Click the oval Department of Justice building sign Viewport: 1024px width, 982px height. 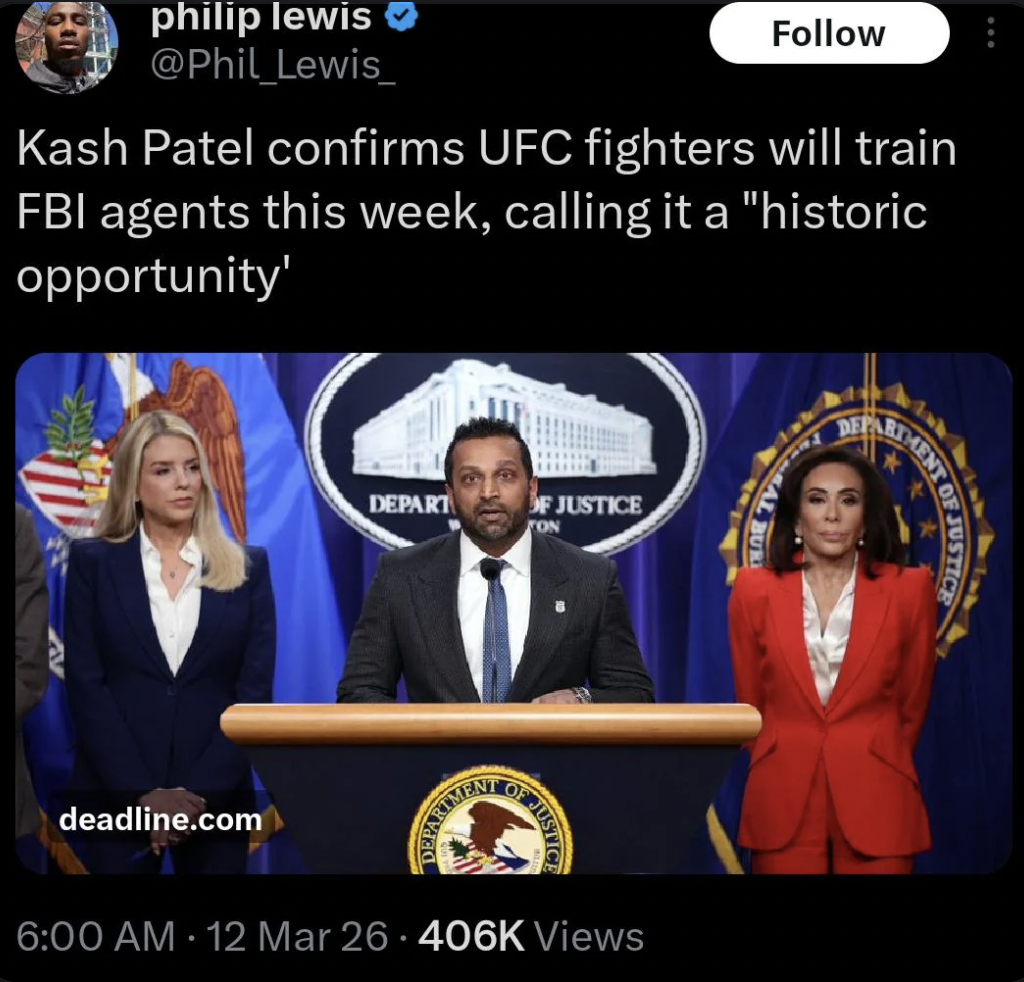point(506,451)
